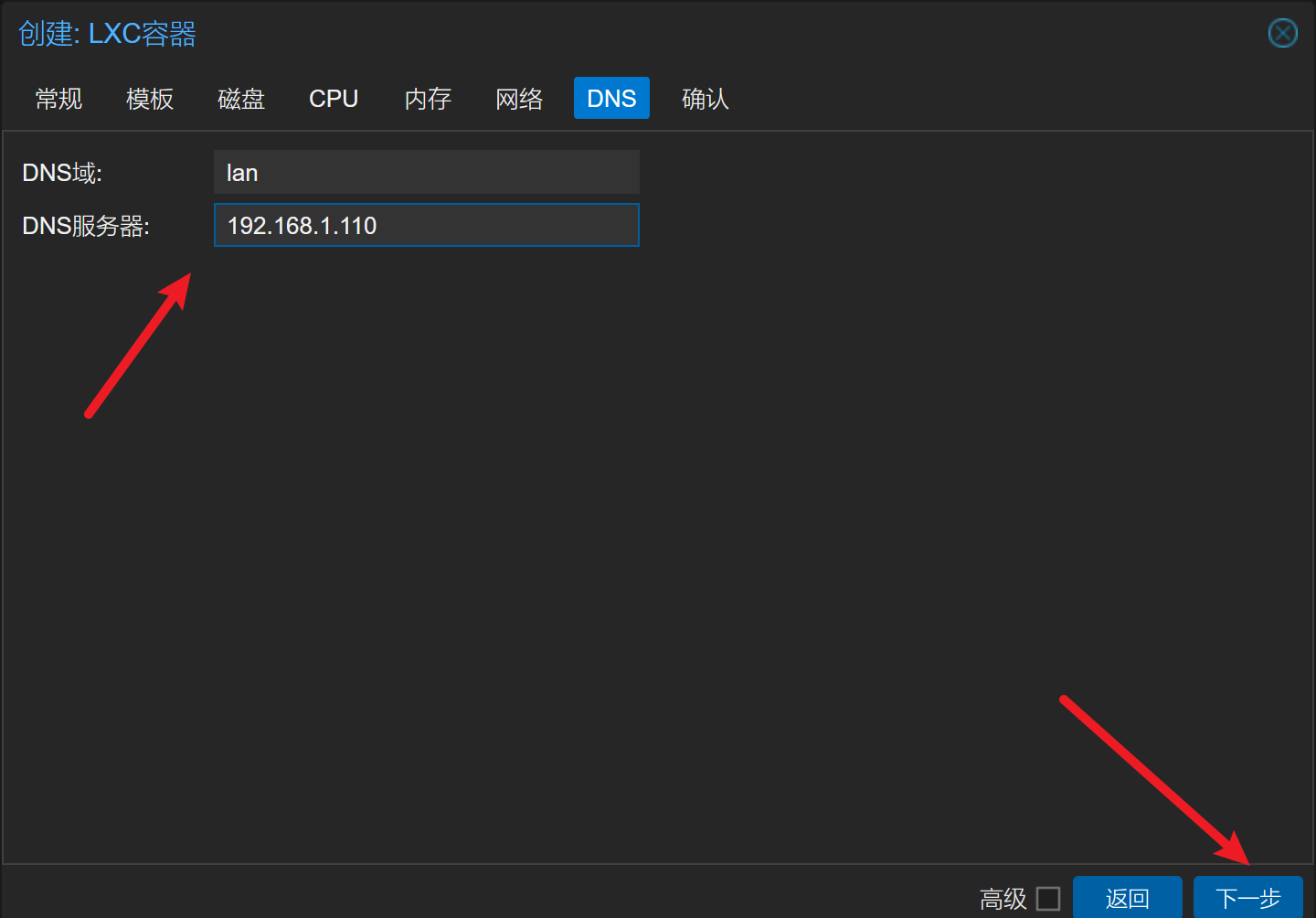1316x918 pixels.
Task: Enable the 高级 checkbox
Action: click(x=1048, y=899)
